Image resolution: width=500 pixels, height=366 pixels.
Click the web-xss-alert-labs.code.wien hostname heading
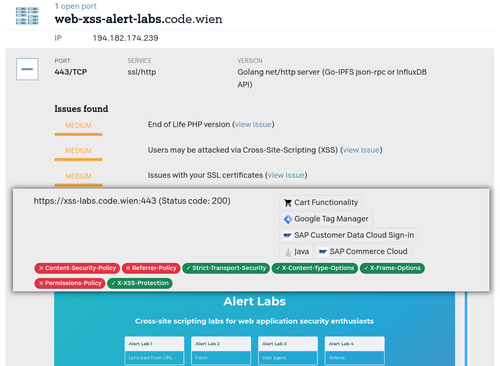[138, 19]
